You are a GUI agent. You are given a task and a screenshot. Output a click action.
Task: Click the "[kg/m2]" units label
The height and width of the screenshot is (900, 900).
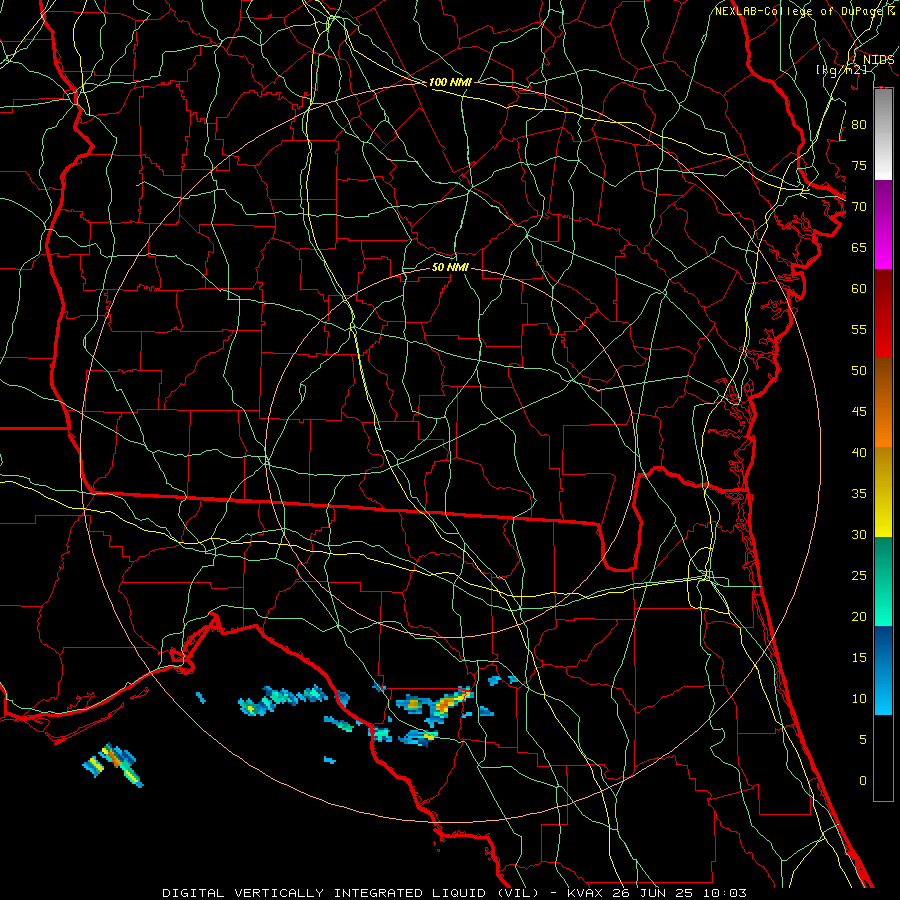click(841, 70)
